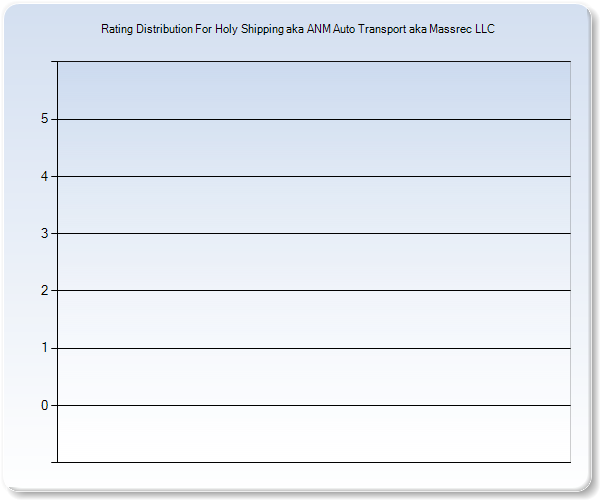Select the horizontal gridline at value 1
The image size is (600, 500).
(314, 348)
